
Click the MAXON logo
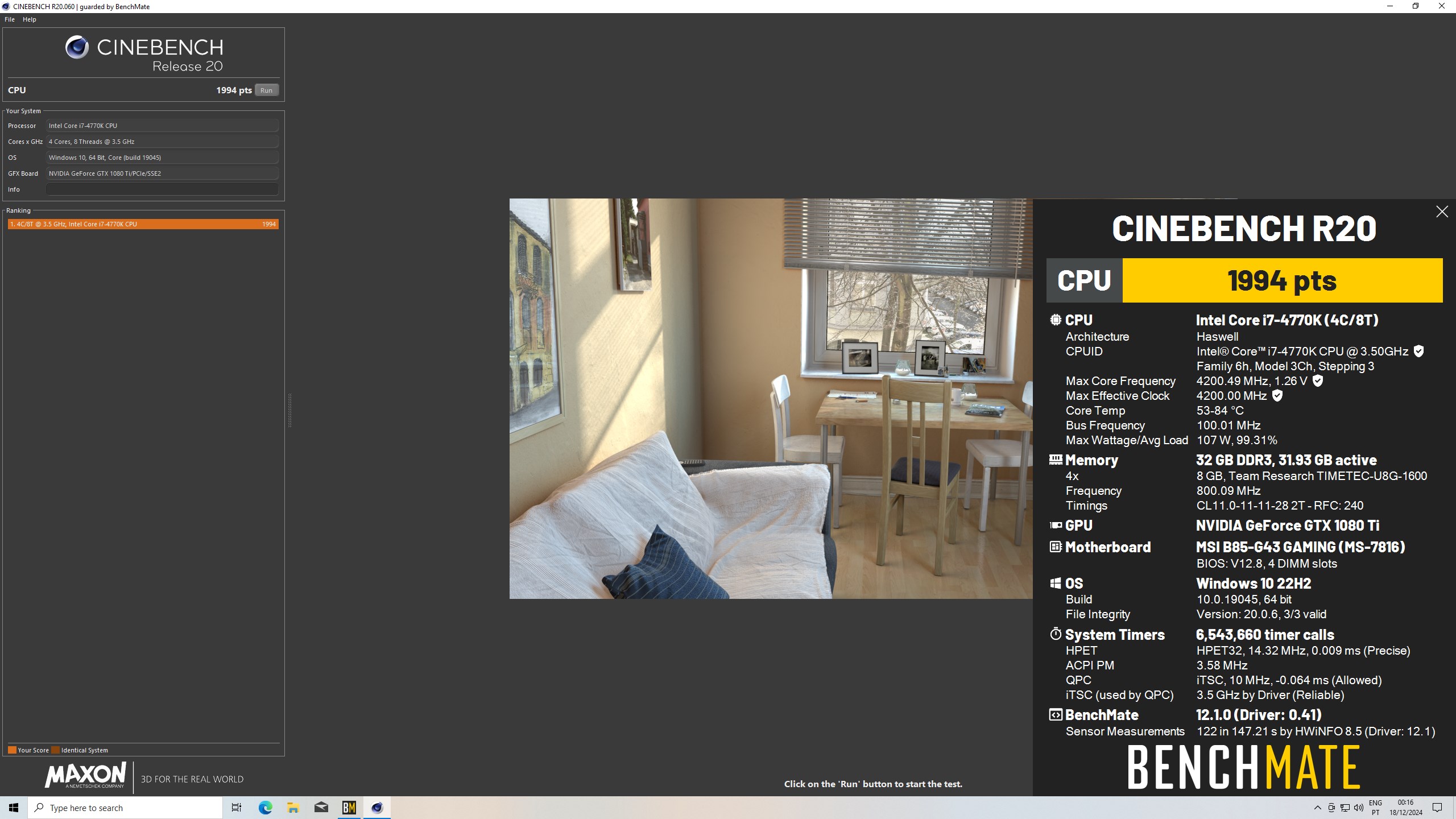[85, 776]
